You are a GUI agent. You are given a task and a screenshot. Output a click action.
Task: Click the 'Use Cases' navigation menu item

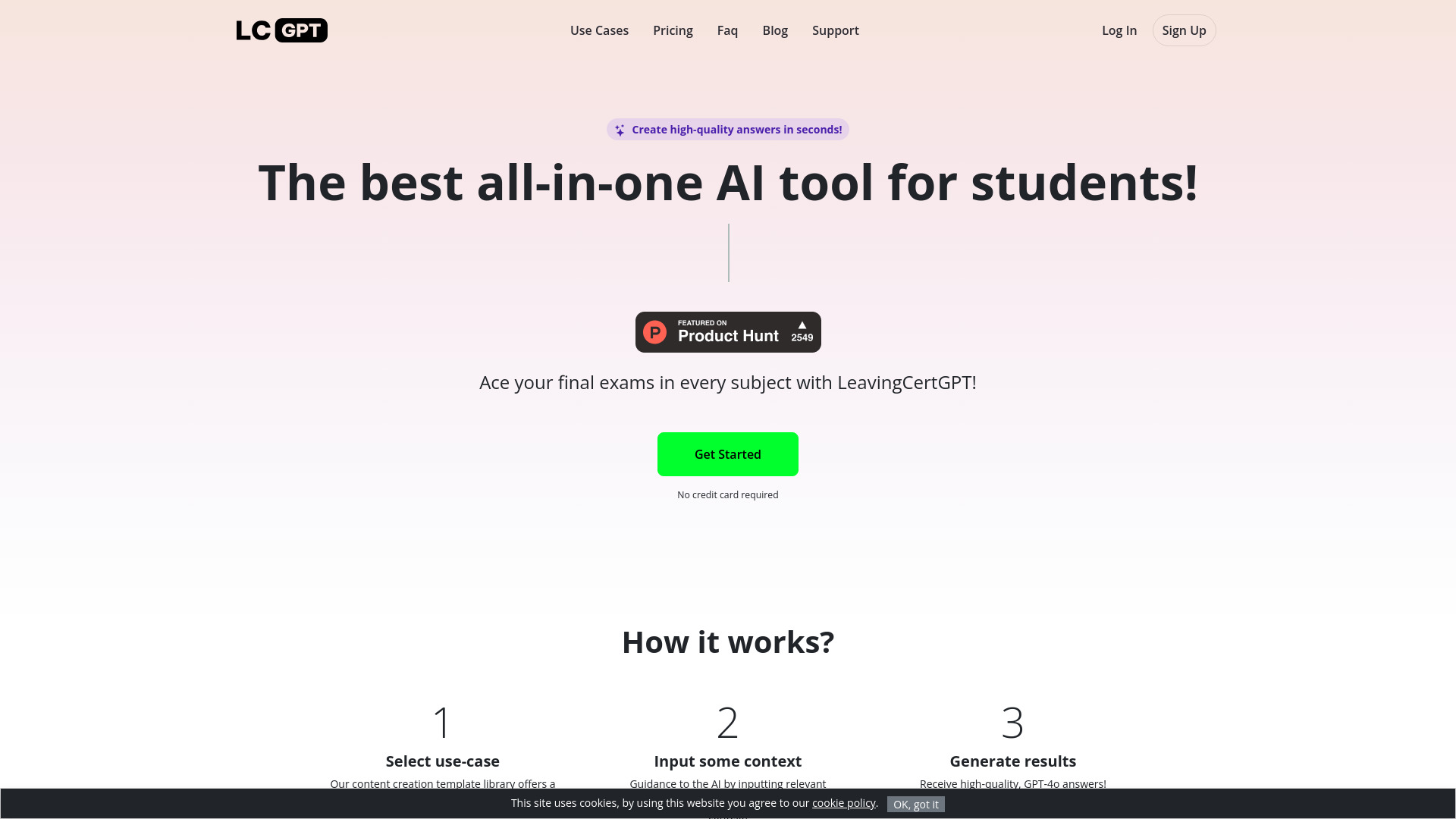coord(599,30)
